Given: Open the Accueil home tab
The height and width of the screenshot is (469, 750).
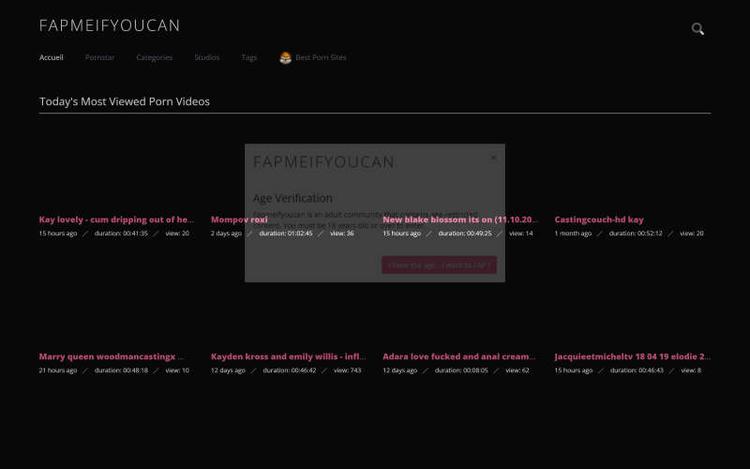Looking at the screenshot, I should tap(51, 58).
